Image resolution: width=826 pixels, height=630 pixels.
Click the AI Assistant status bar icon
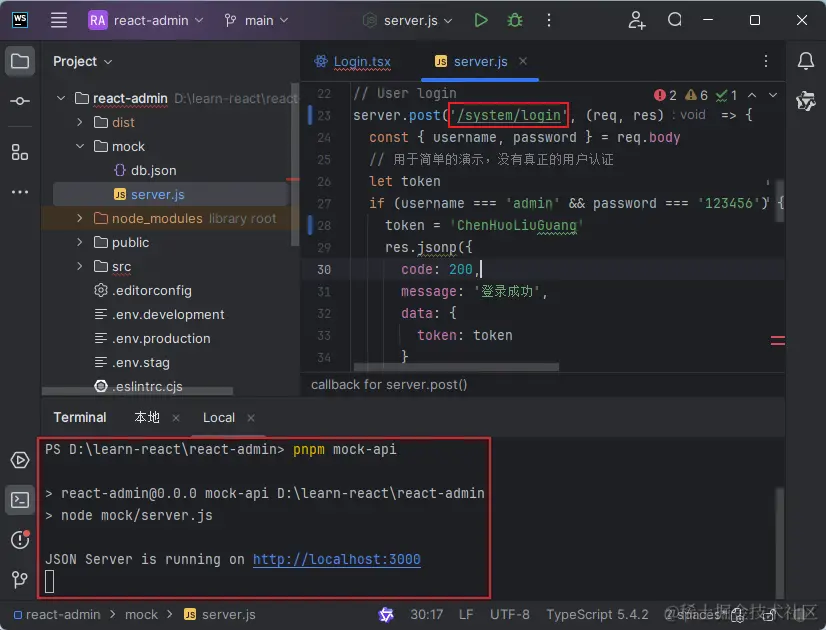coord(386,614)
